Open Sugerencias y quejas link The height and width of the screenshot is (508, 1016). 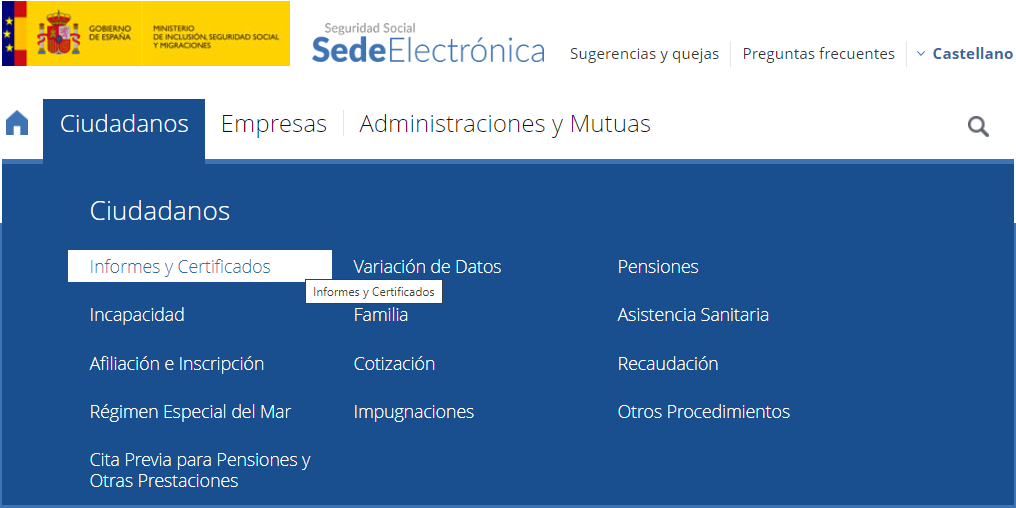tap(644, 54)
